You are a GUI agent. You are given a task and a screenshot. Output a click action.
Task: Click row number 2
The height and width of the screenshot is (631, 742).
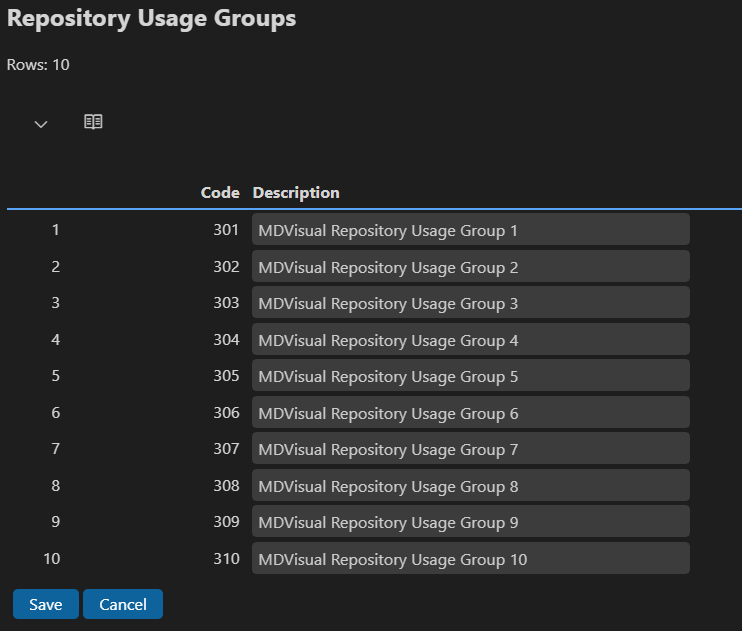pyautogui.click(x=55, y=267)
